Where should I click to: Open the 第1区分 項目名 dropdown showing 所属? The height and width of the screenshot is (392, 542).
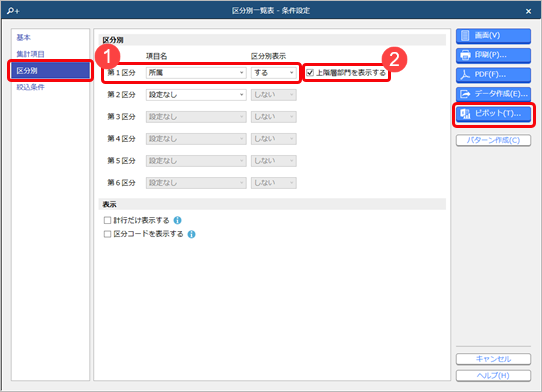(196, 73)
